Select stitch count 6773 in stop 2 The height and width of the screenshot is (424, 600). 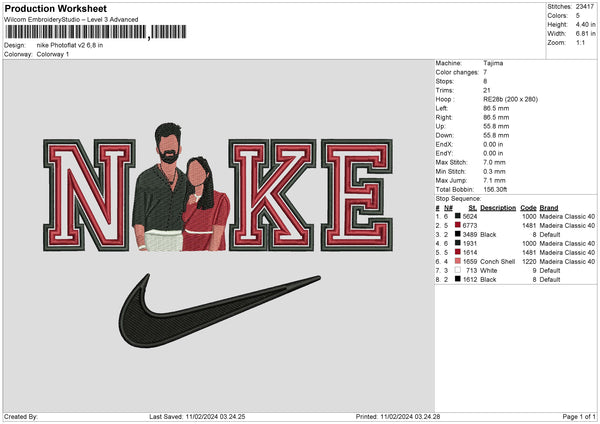pyautogui.click(x=470, y=226)
